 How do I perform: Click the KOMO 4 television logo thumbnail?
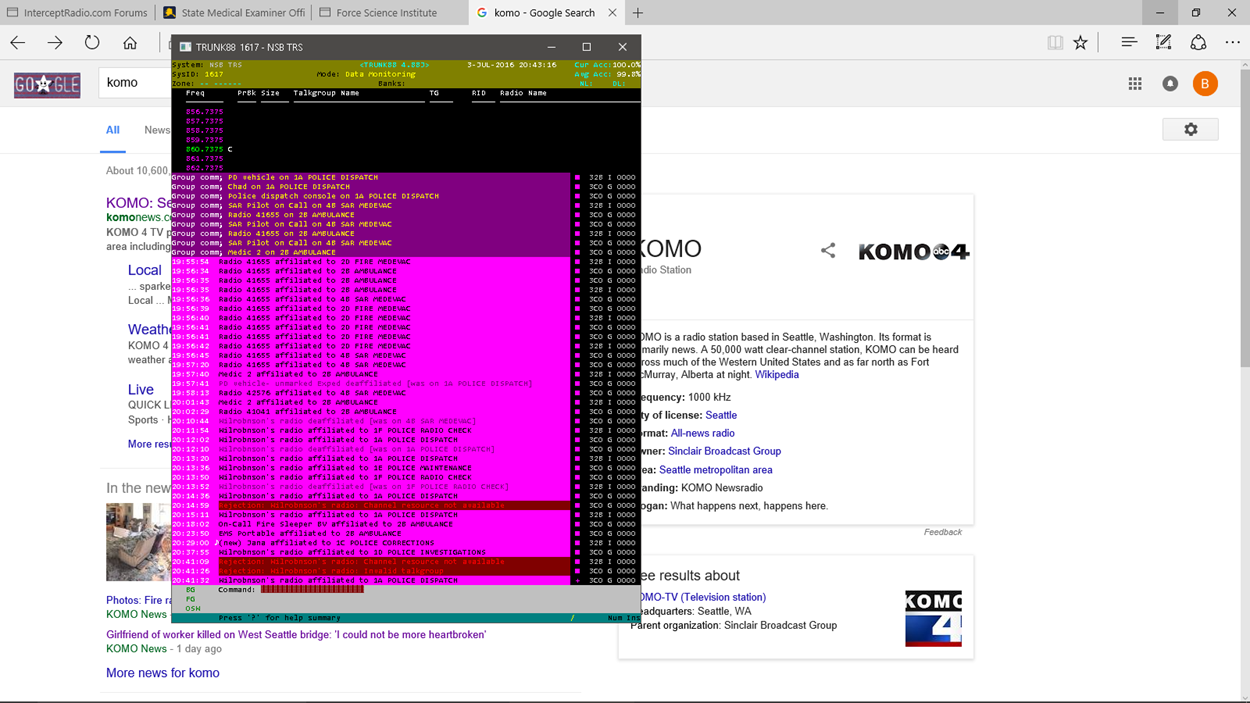click(x=933, y=618)
